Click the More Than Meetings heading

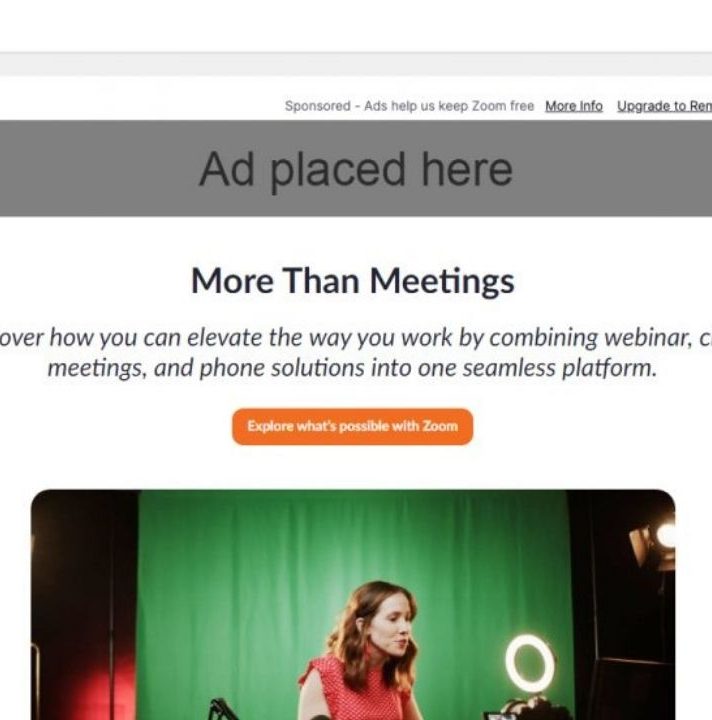tap(353, 281)
